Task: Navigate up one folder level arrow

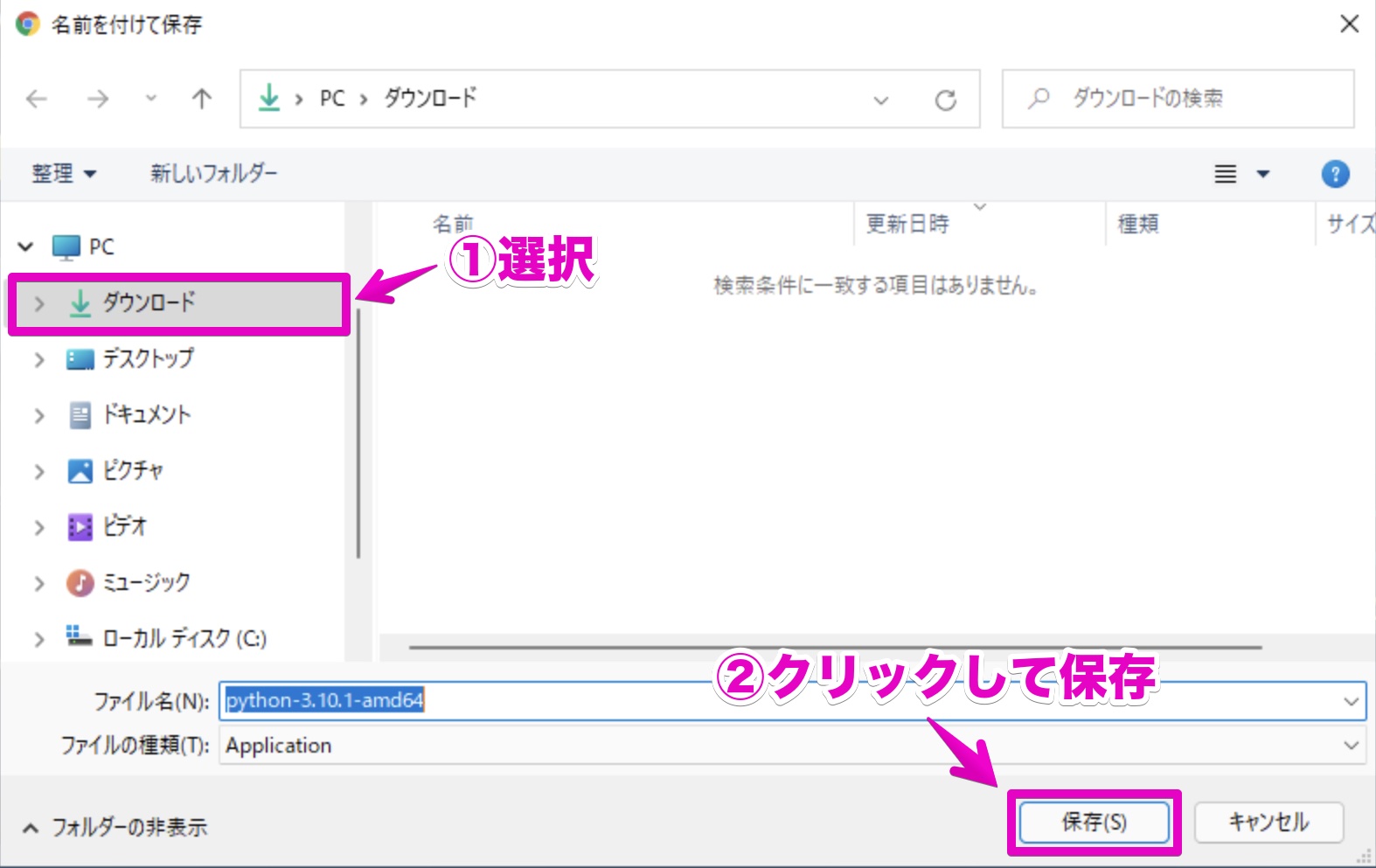Action: [201, 99]
